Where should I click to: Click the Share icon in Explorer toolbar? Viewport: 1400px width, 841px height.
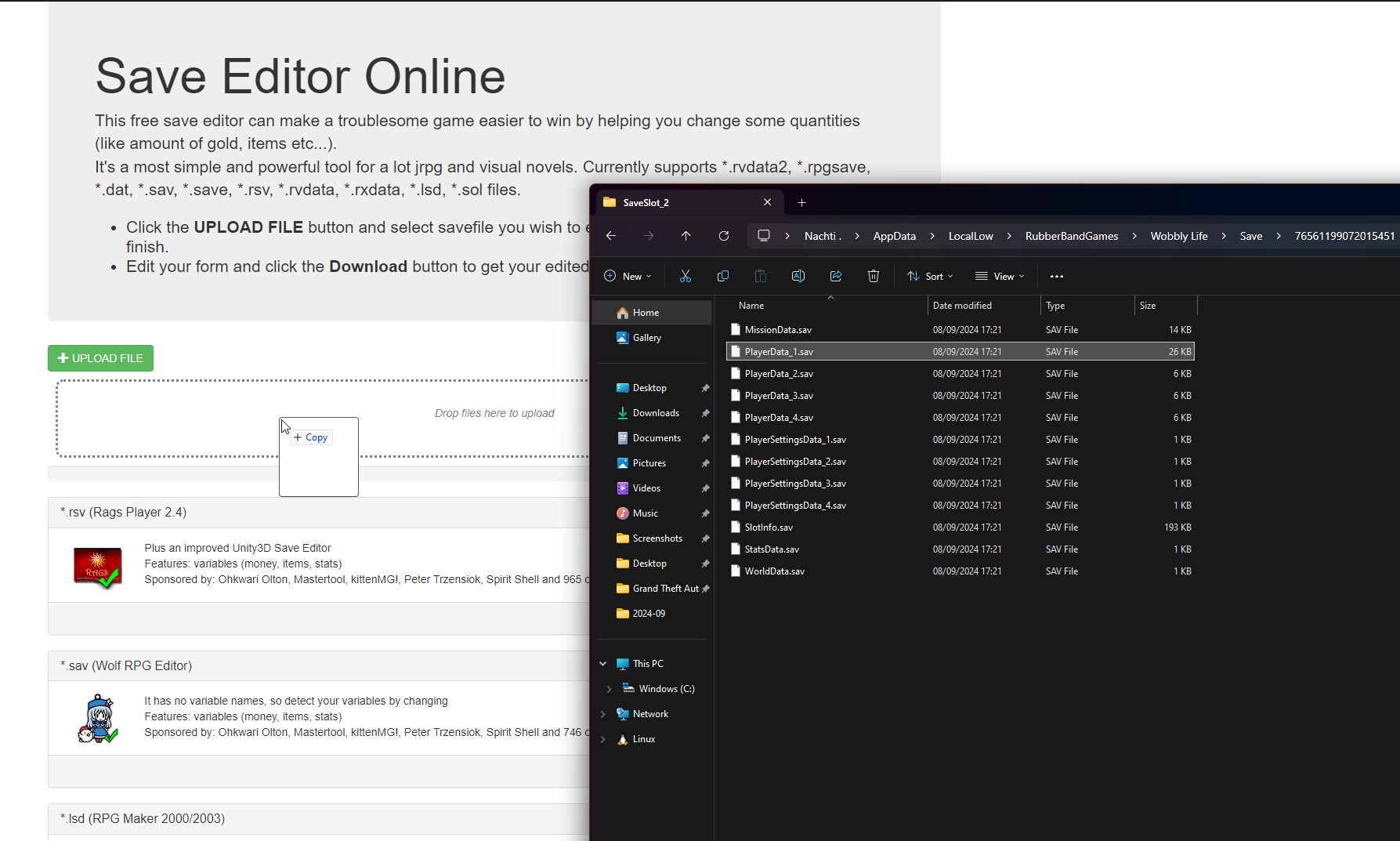[836, 277]
